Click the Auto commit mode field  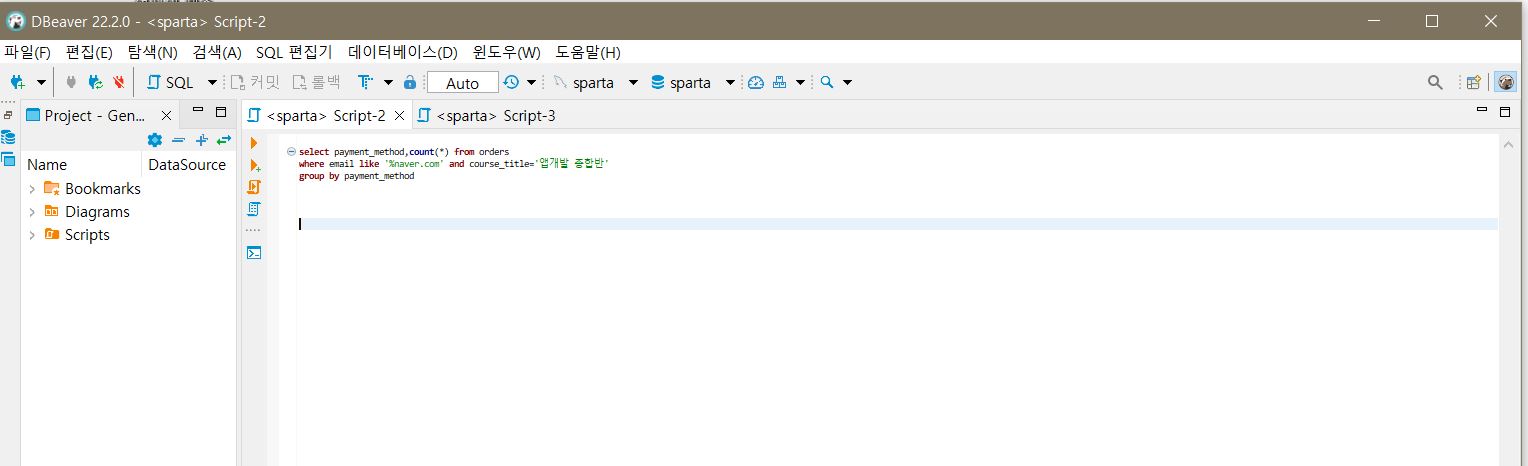click(x=462, y=83)
